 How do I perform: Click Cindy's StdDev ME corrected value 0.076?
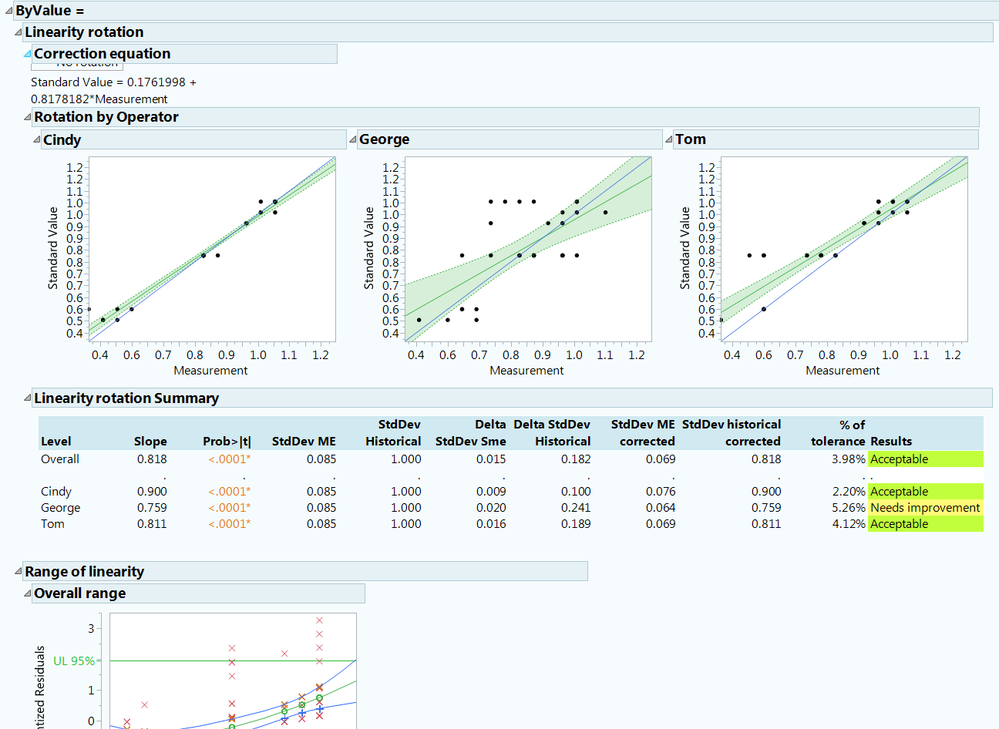tap(660, 491)
